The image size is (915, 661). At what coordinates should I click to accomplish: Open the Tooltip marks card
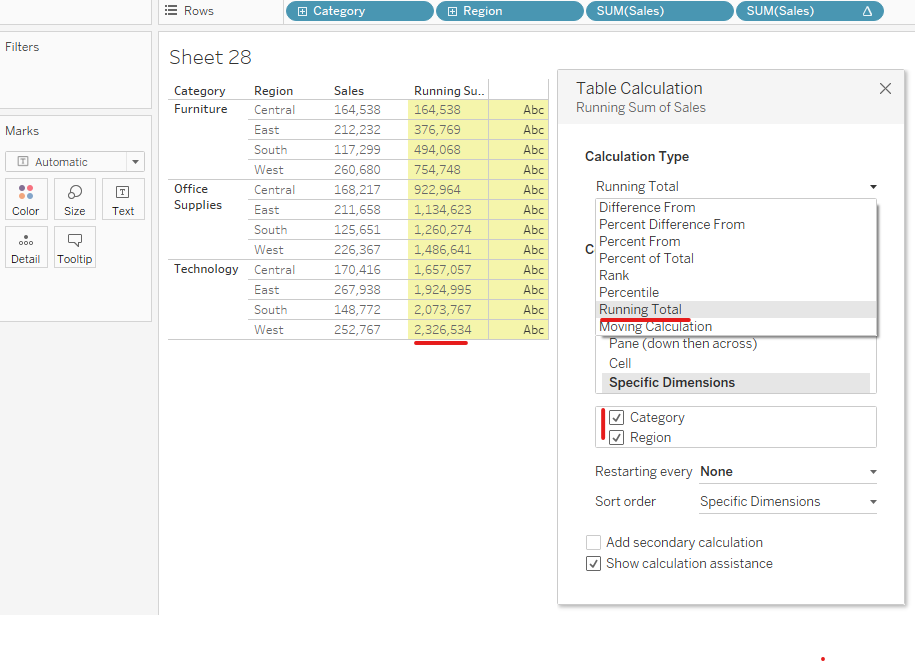pos(75,247)
